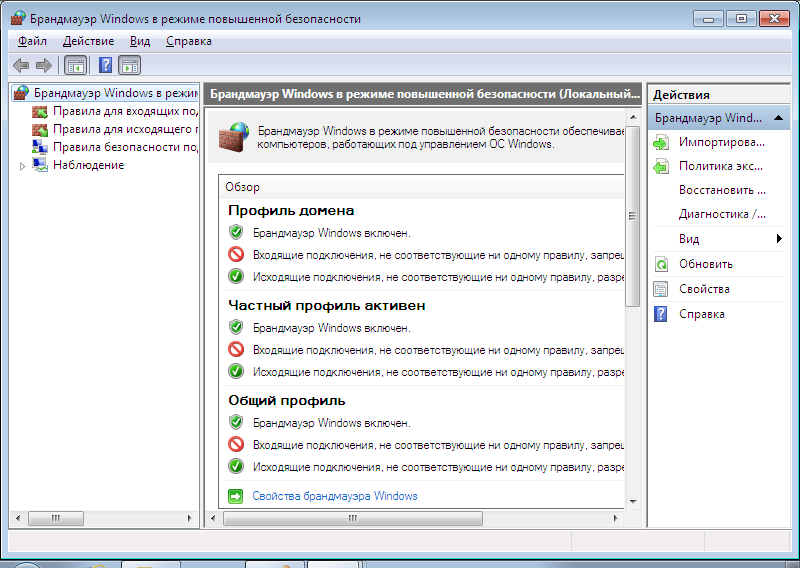Click the blue question mark toolbar icon

[105, 65]
